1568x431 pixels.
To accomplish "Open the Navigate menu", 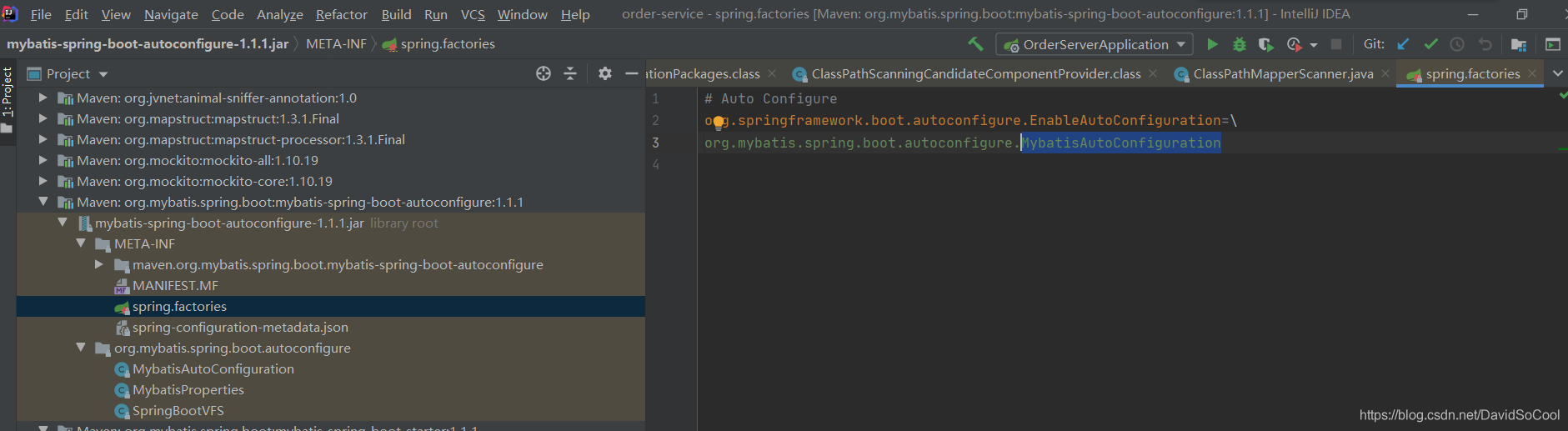I will (171, 14).
